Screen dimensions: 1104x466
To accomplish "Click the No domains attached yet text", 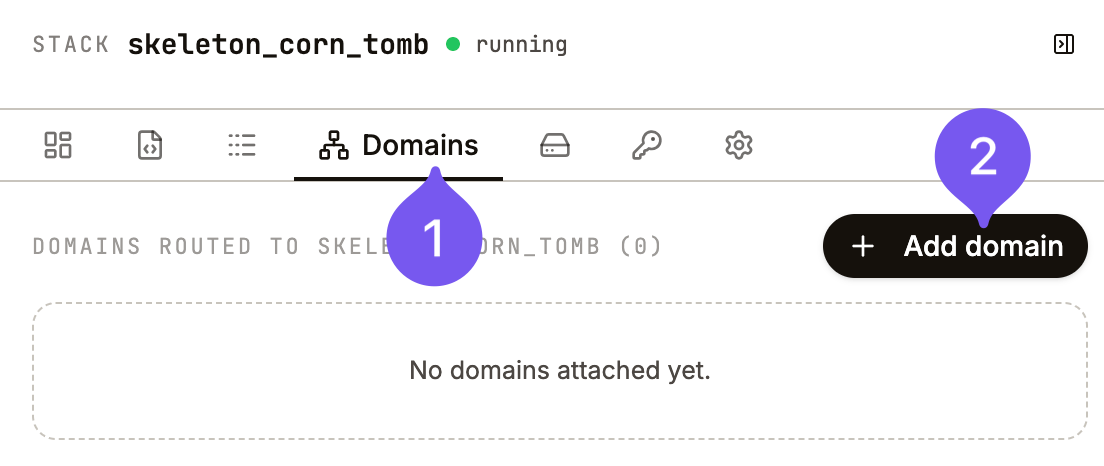I will coord(560,370).
